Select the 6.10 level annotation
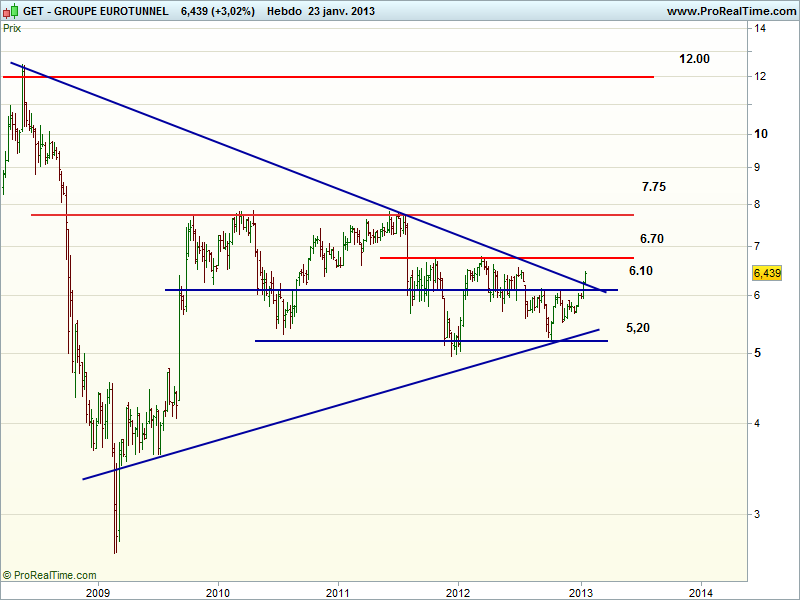Image resolution: width=800 pixels, height=600 pixels. point(641,271)
